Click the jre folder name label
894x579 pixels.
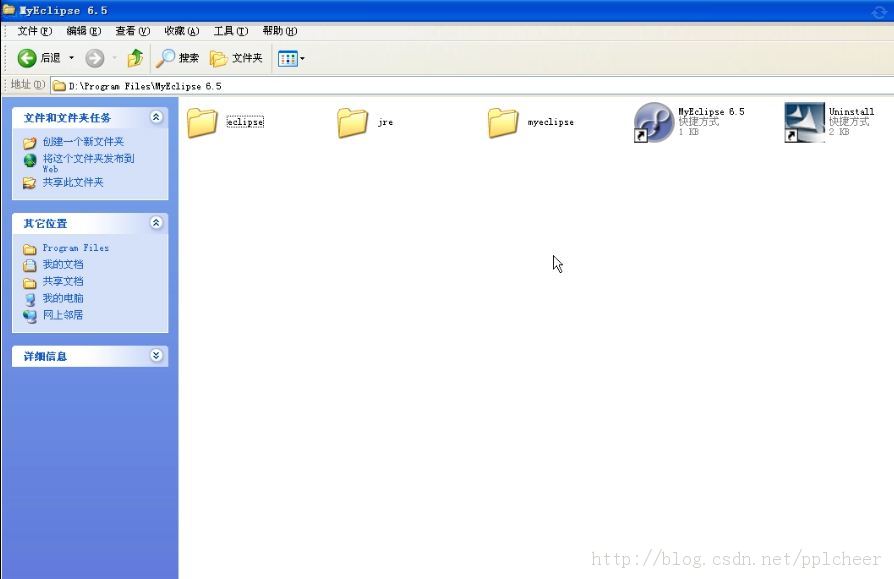(385, 122)
